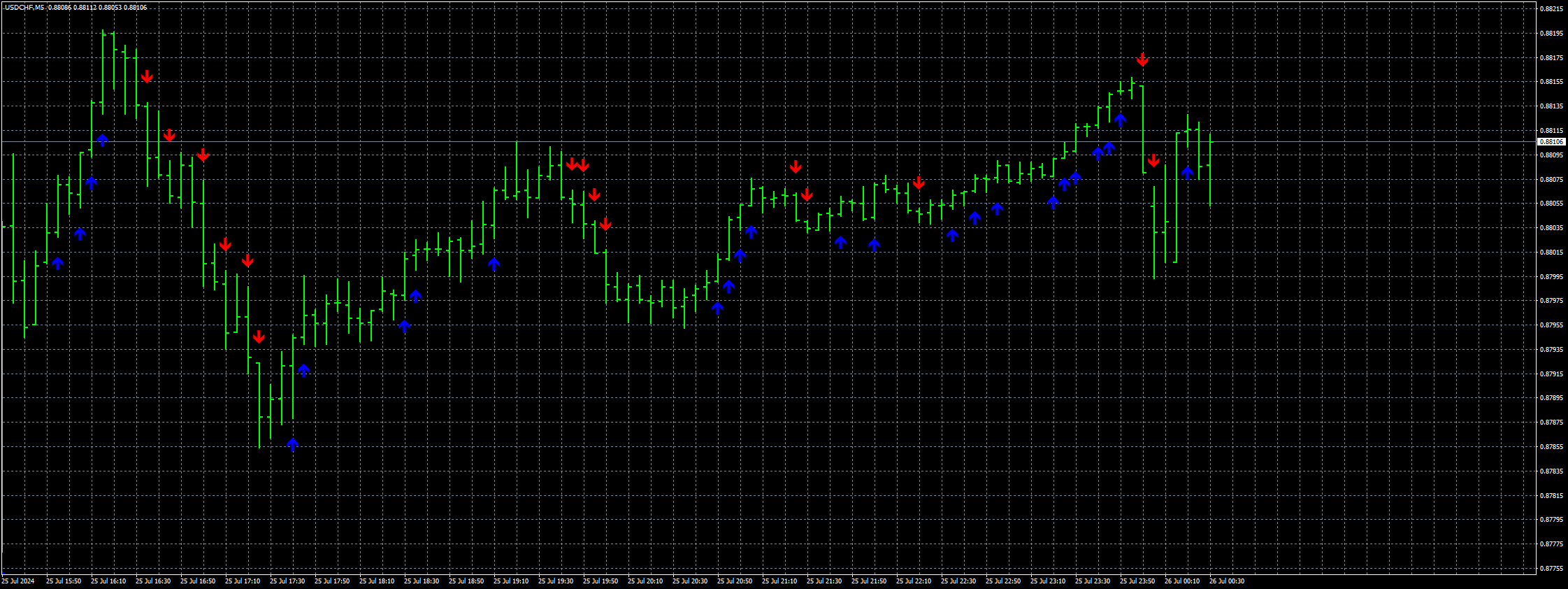Click the 26 Jul 00:10 time label

tap(1182, 581)
